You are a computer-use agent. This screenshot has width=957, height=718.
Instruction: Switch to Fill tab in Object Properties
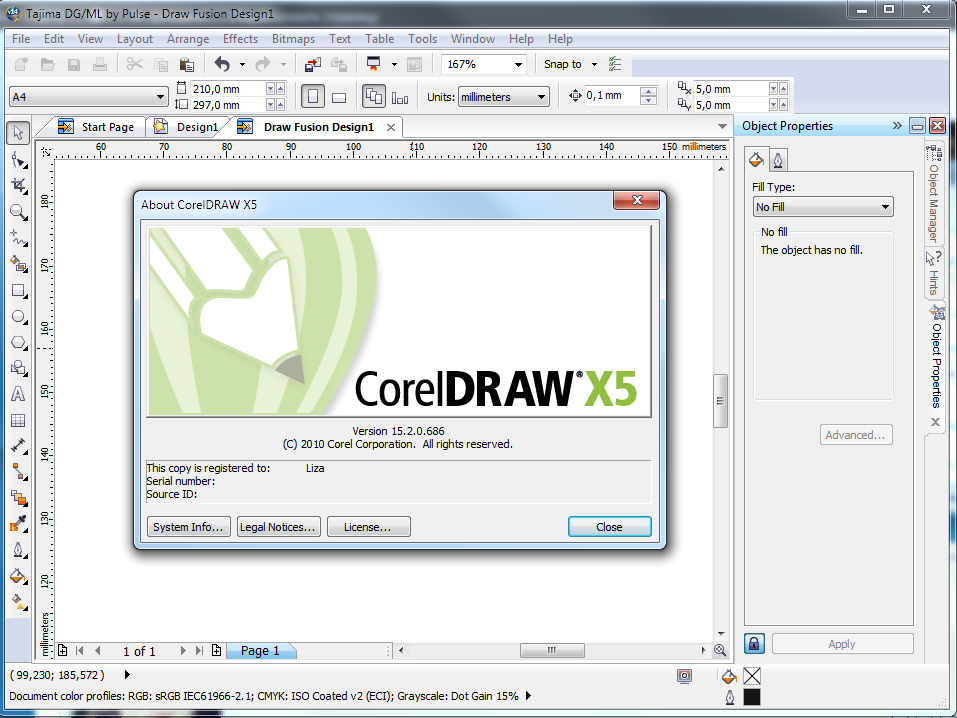[x=756, y=160]
